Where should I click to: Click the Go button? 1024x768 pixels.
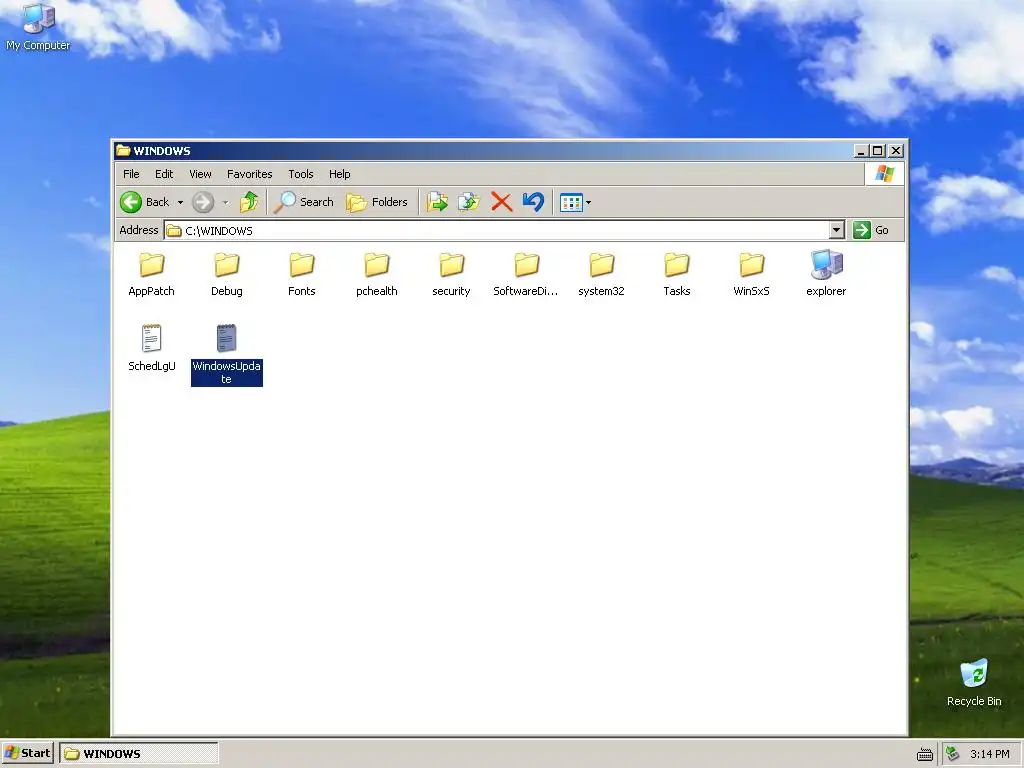872,231
